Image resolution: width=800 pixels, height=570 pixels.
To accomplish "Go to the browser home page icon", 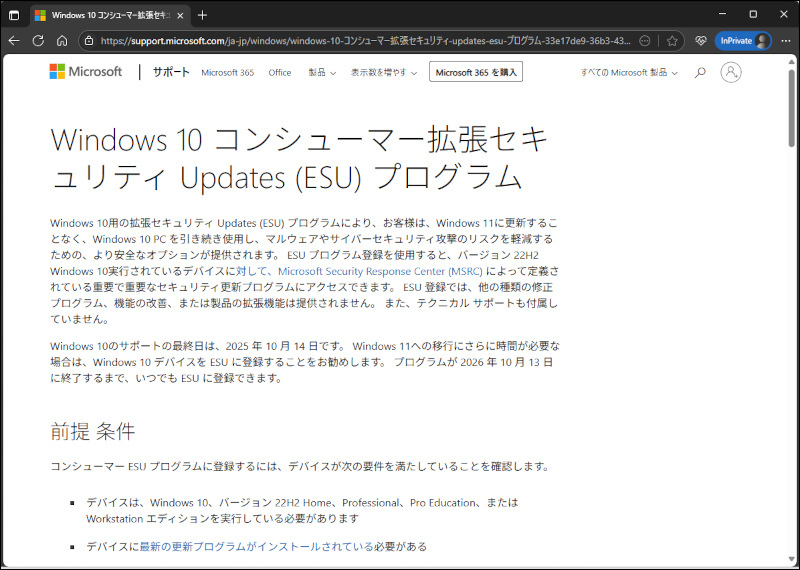I will click(x=62, y=41).
